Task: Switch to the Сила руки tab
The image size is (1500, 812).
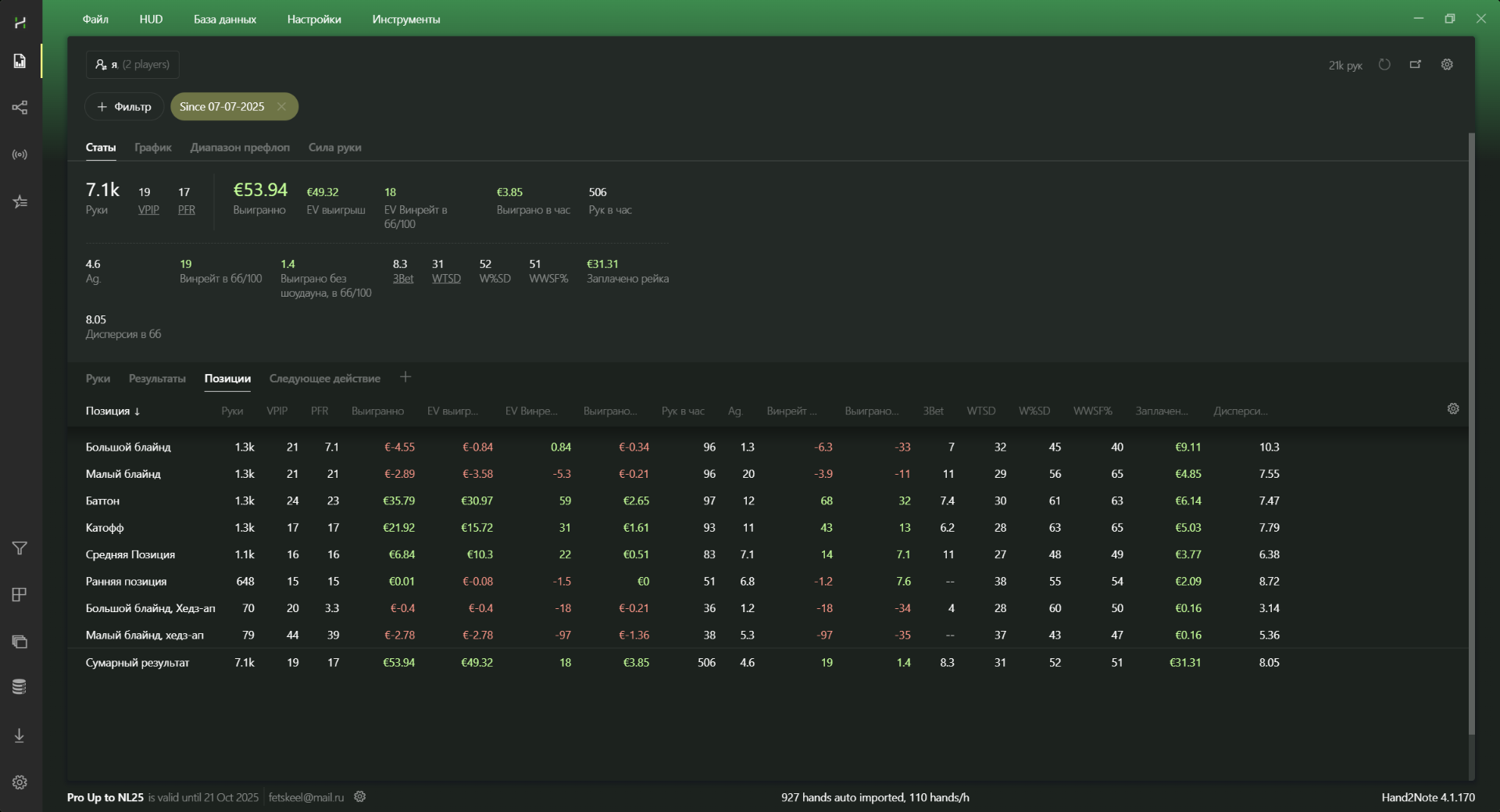Action: pos(335,148)
